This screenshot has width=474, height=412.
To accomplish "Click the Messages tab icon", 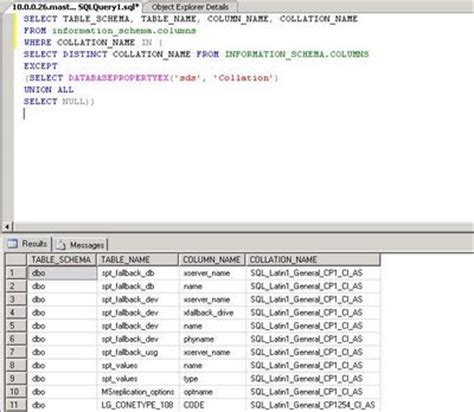I will point(61,245).
